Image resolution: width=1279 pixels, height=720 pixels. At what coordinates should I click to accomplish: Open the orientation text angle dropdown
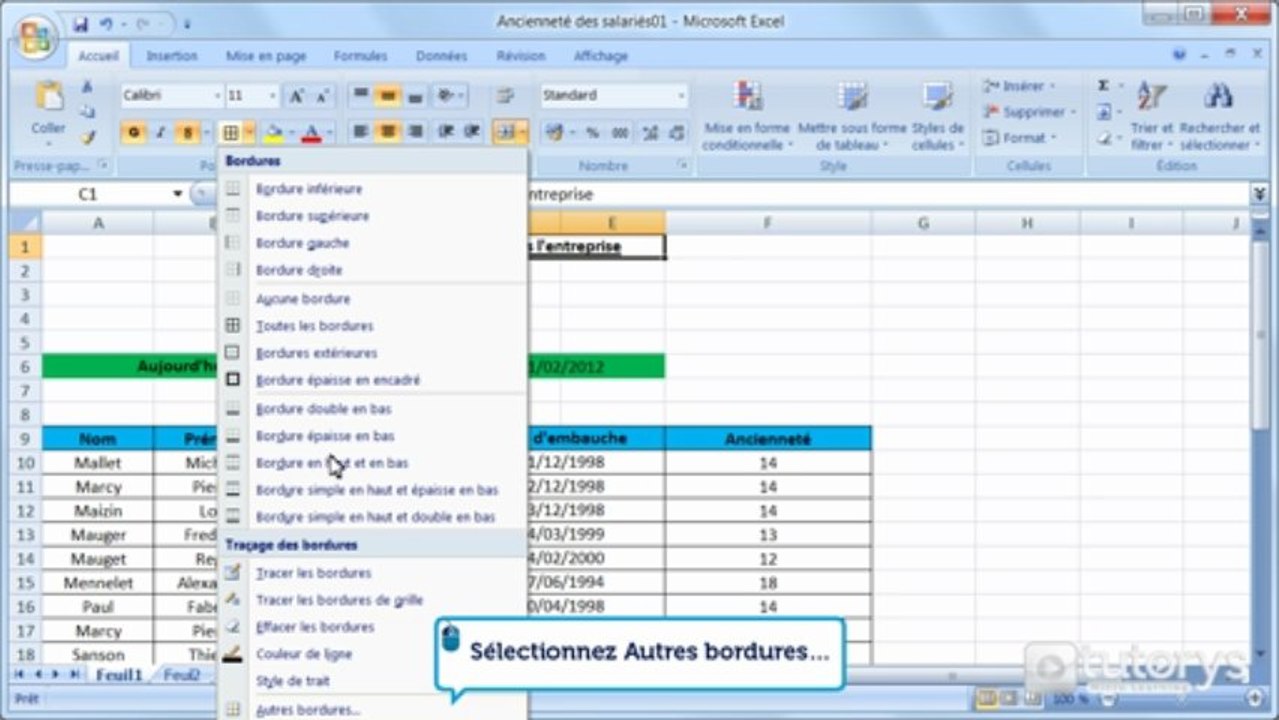(x=449, y=96)
